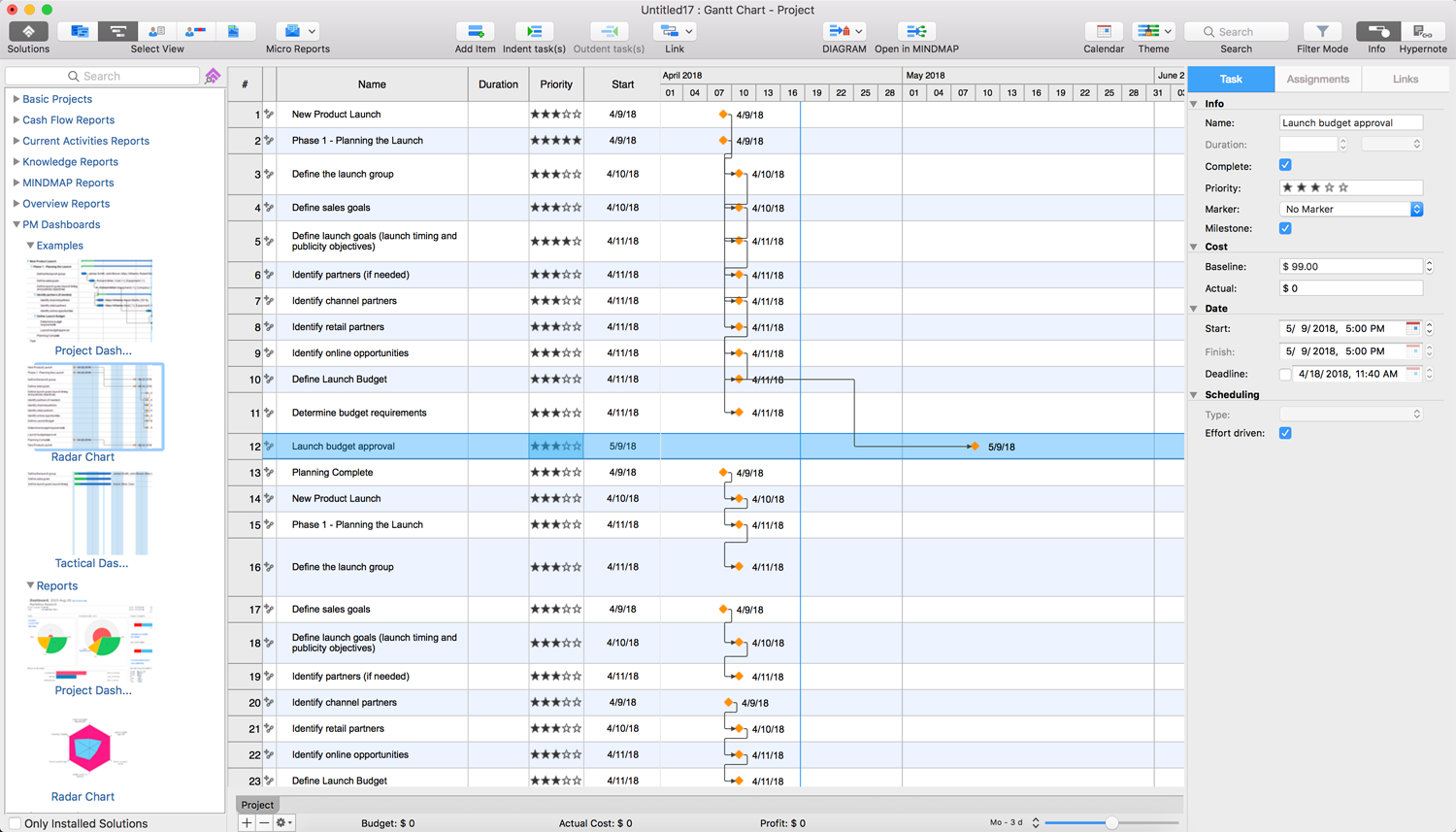
Task: Switch to the Assignments tab
Action: coord(1317,79)
